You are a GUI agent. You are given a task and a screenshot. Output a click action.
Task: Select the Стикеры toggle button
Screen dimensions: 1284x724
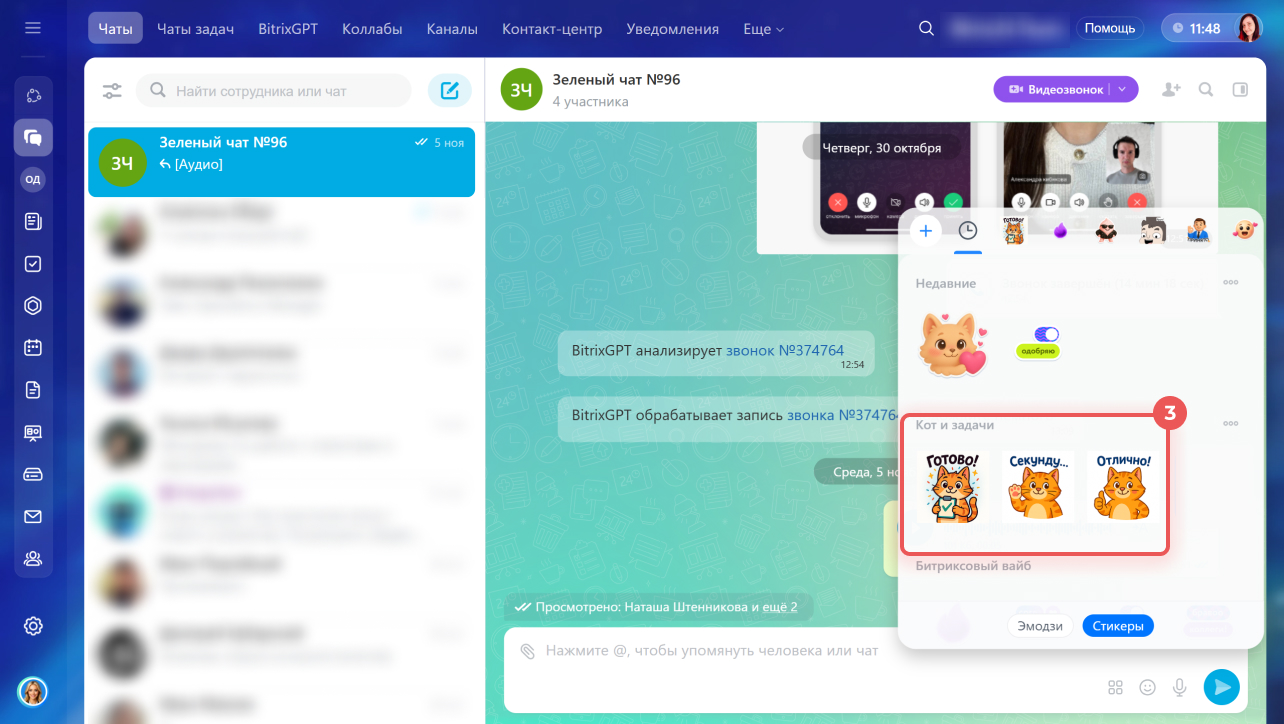1118,626
